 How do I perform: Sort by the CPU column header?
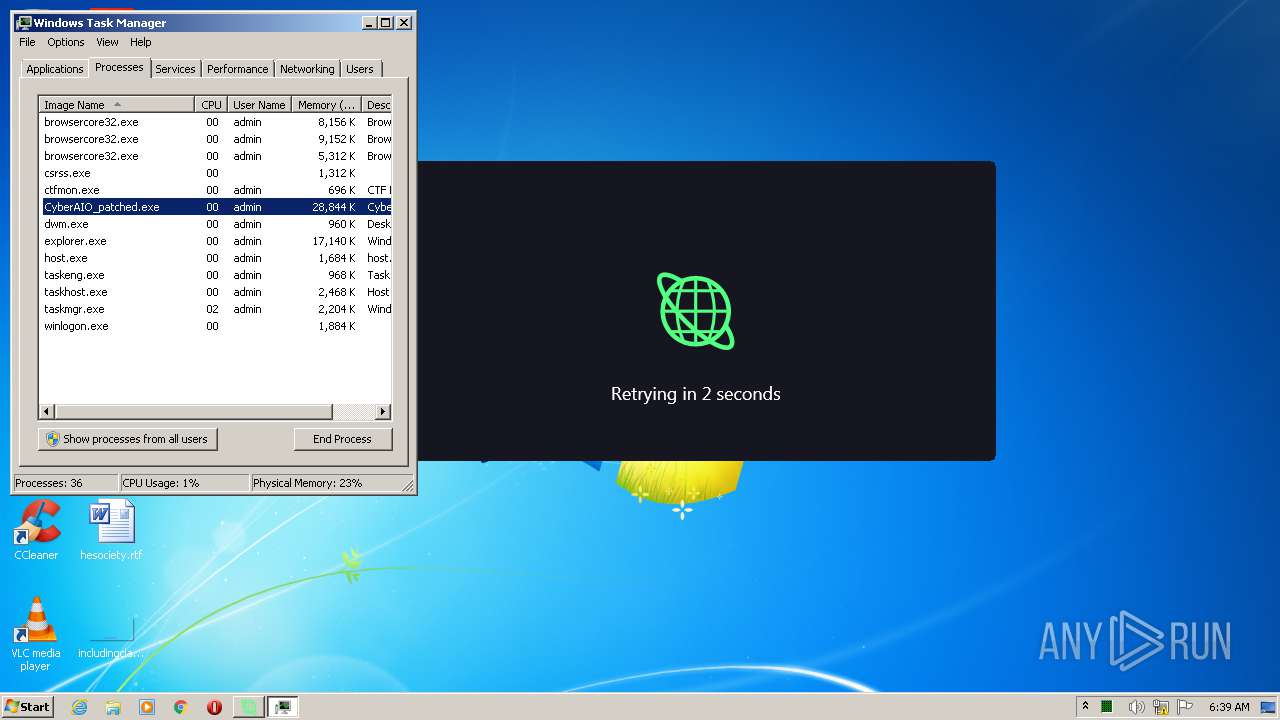coord(211,105)
